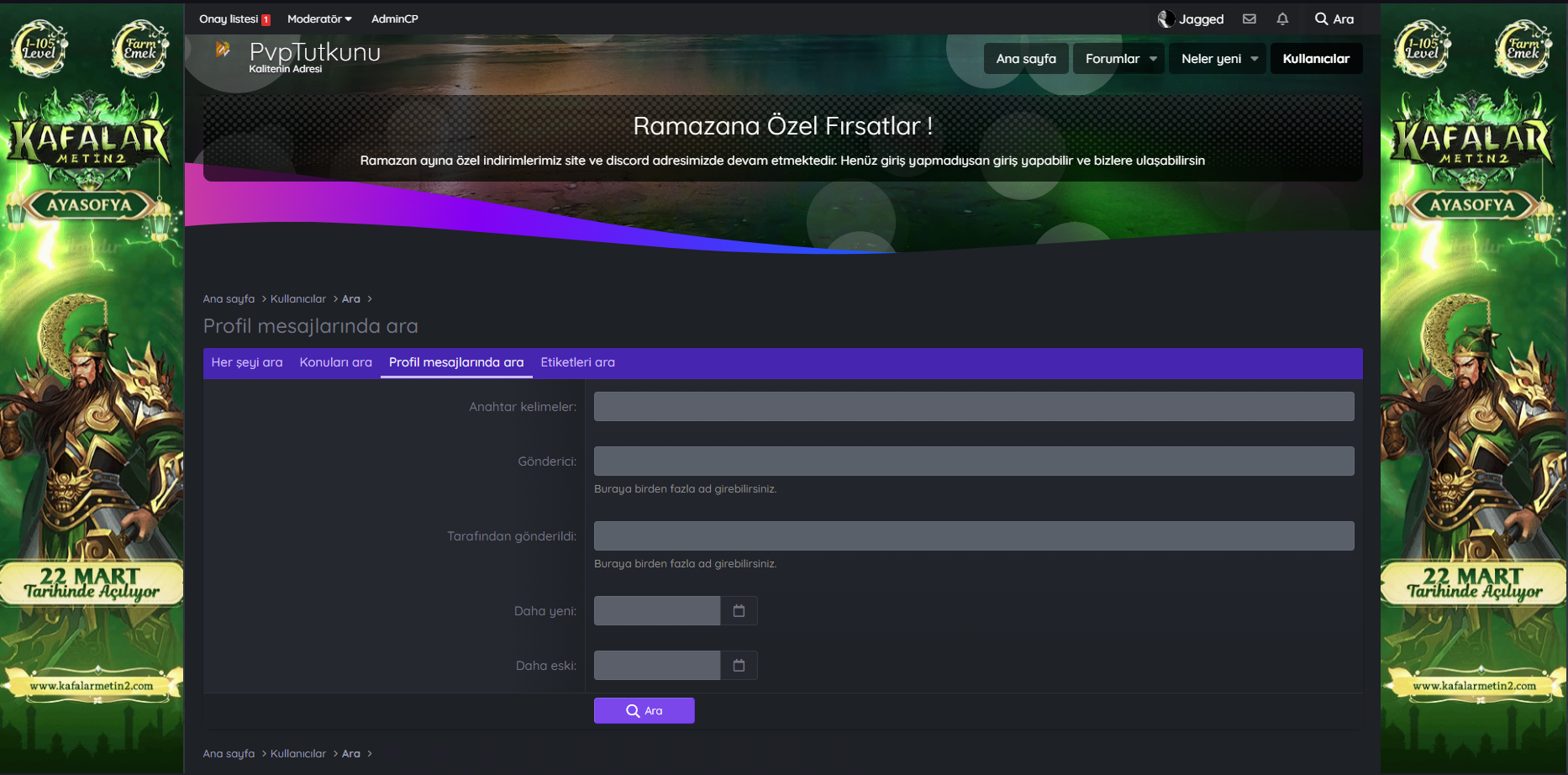Open the right Kafalar Metin2 ad banner
1568x775 pixels.
1474,387
